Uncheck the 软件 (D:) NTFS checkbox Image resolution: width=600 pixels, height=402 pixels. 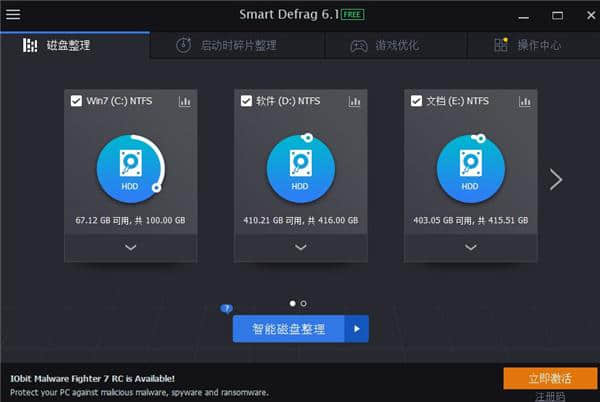[x=246, y=101]
